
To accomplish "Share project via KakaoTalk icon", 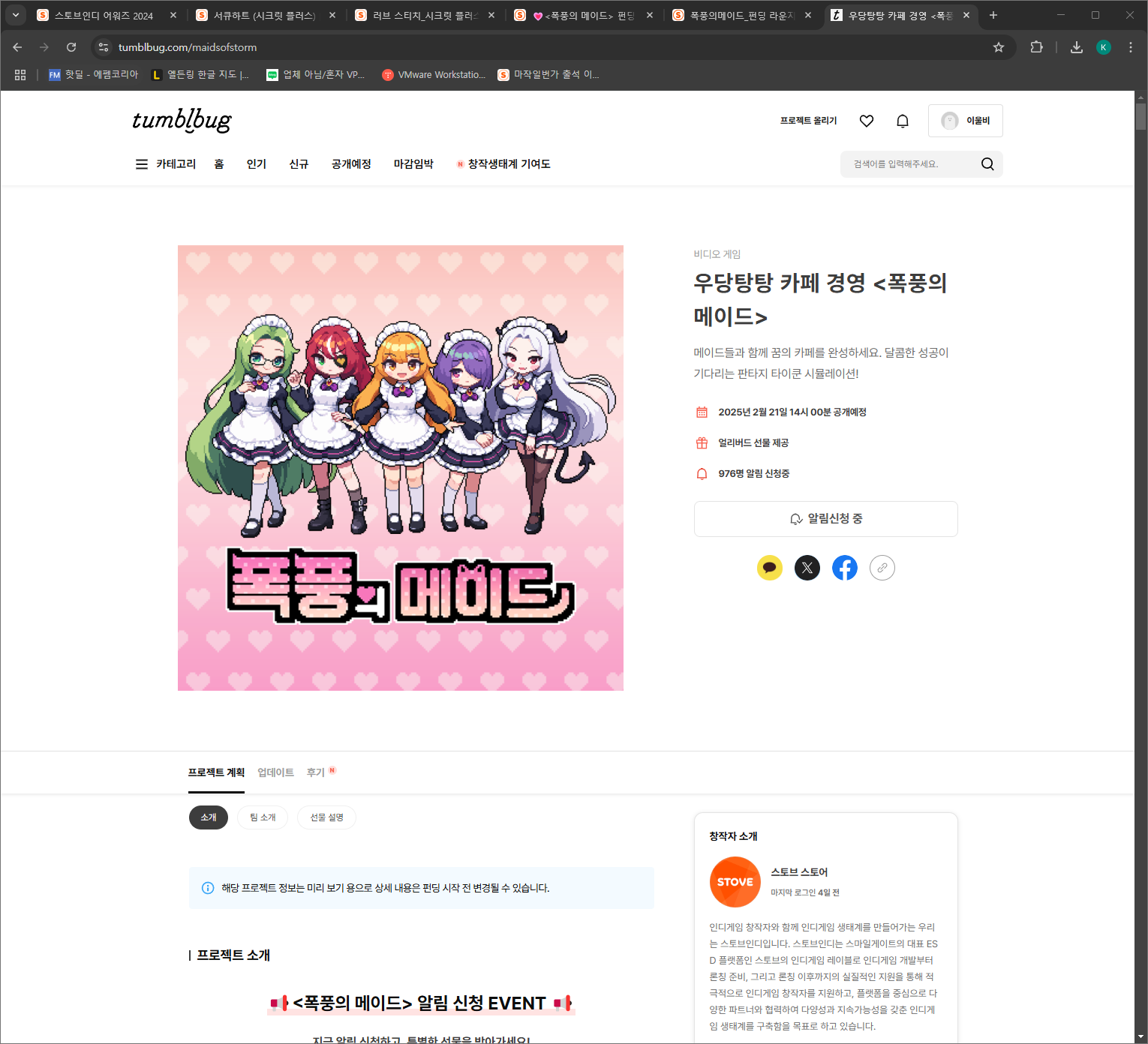I will [770, 568].
